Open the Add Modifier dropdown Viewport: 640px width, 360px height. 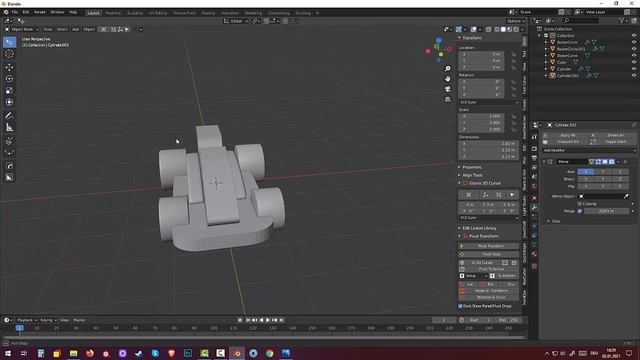(x=589, y=150)
